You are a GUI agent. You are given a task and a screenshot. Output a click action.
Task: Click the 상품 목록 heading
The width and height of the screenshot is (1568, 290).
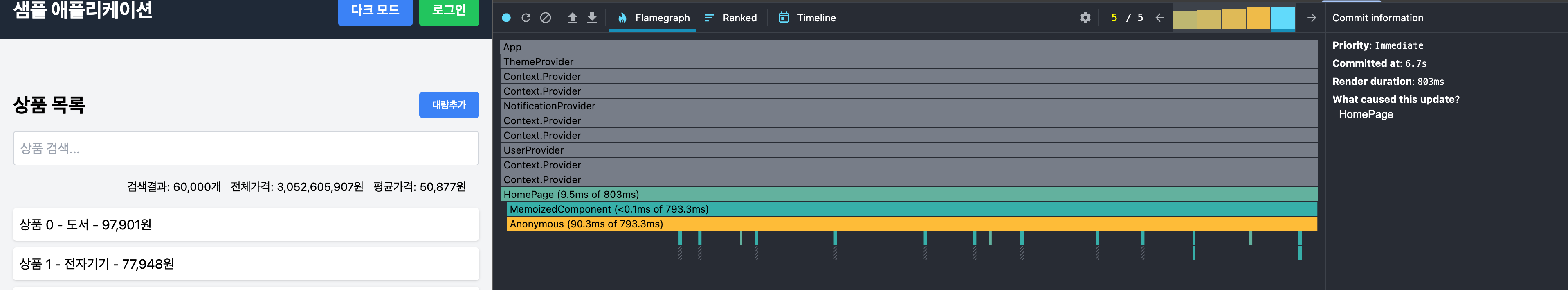pyautogui.click(x=49, y=105)
